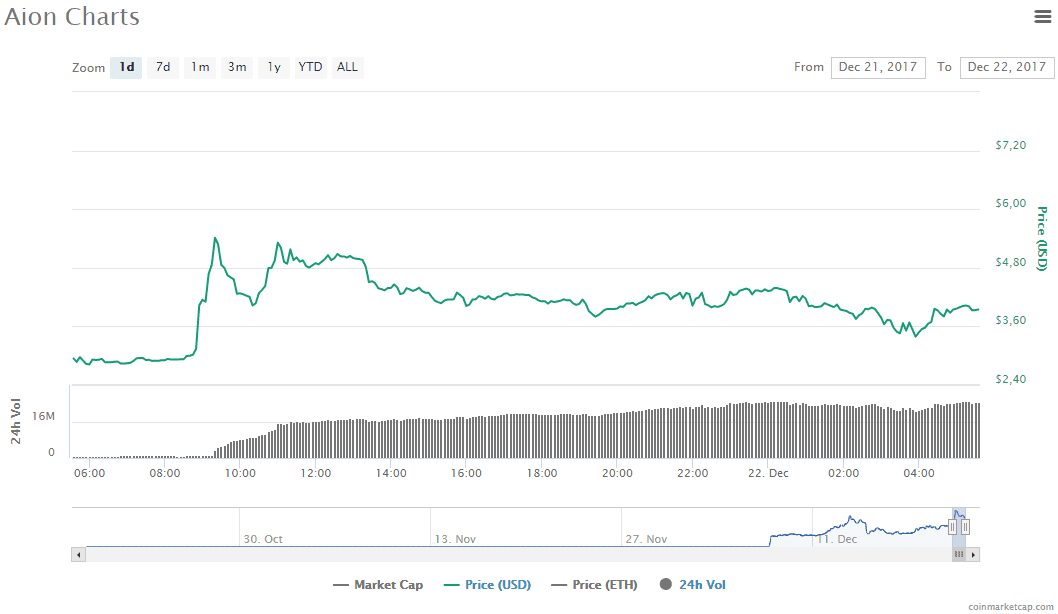Image resolution: width=1058 pixels, height=614 pixels.
Task: Toggle the Price (USD) legend series
Action: [x=487, y=585]
